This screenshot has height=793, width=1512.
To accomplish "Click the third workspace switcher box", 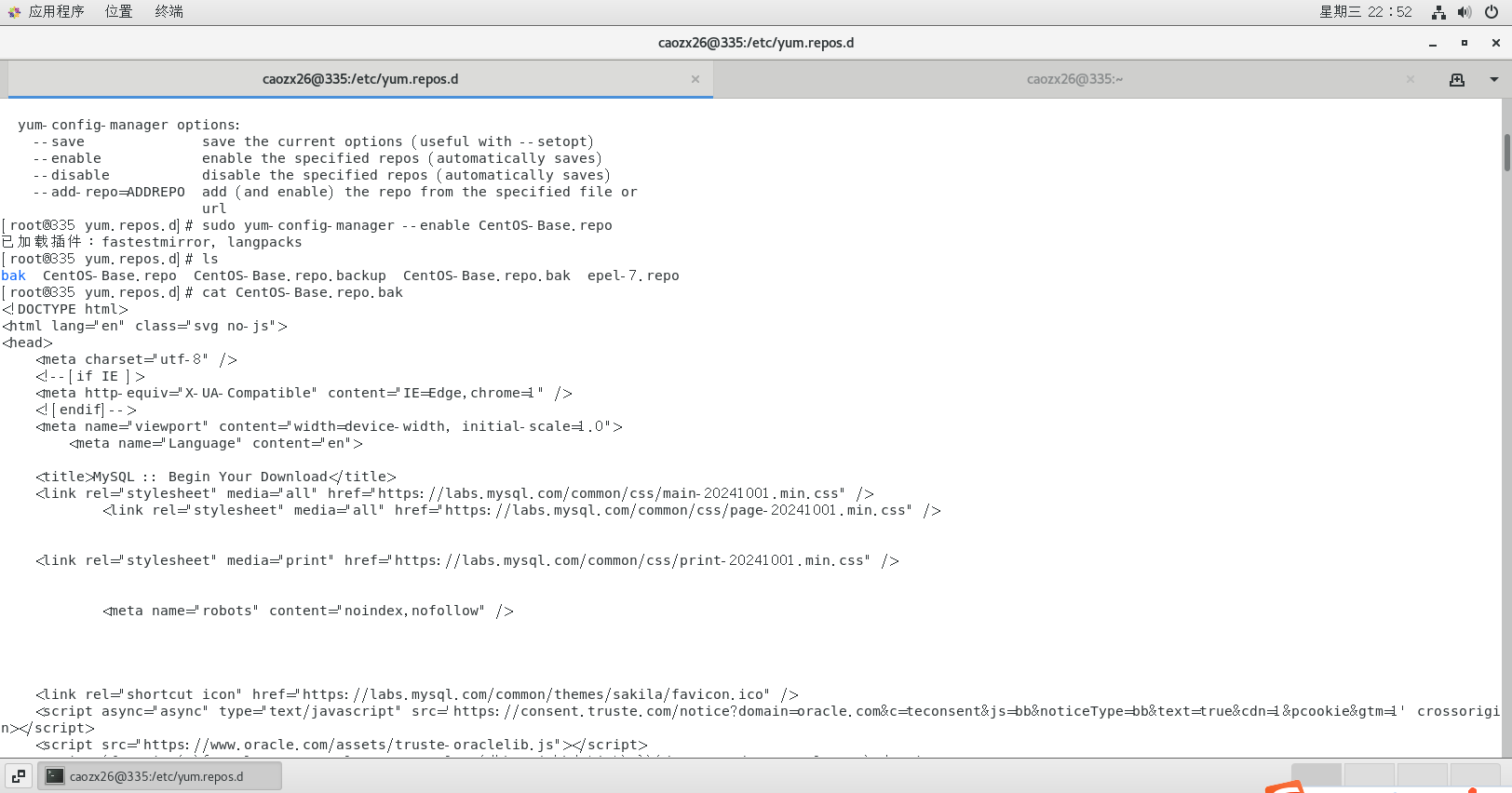I will (x=1422, y=776).
